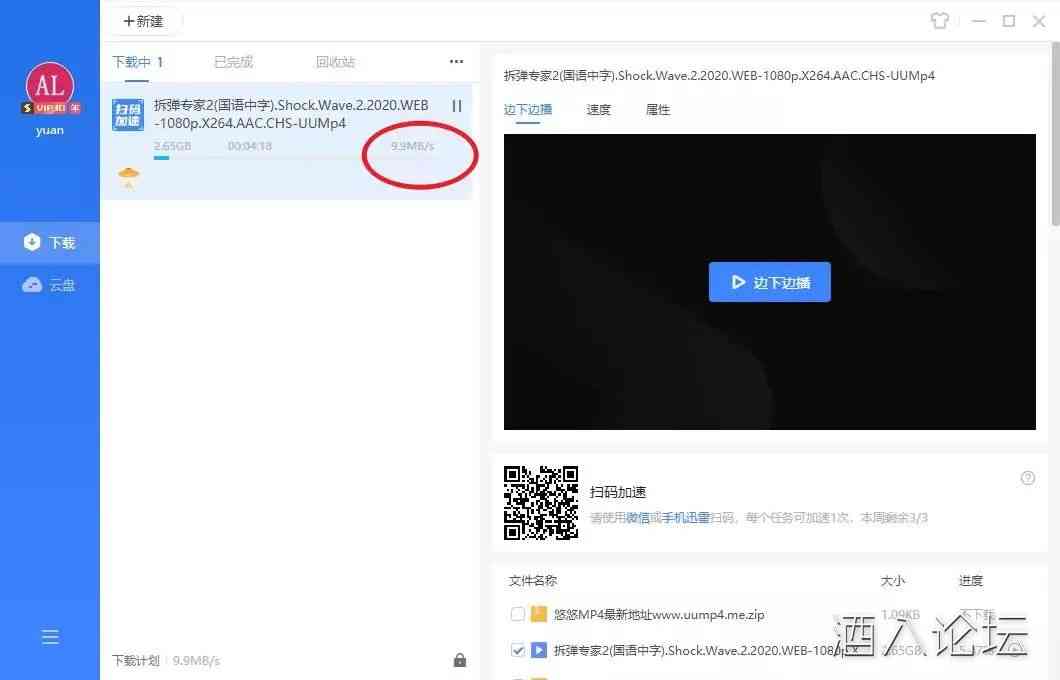The height and width of the screenshot is (680, 1060).
Task: Open 云盘 cloud drive in sidebar
Action: 50,285
